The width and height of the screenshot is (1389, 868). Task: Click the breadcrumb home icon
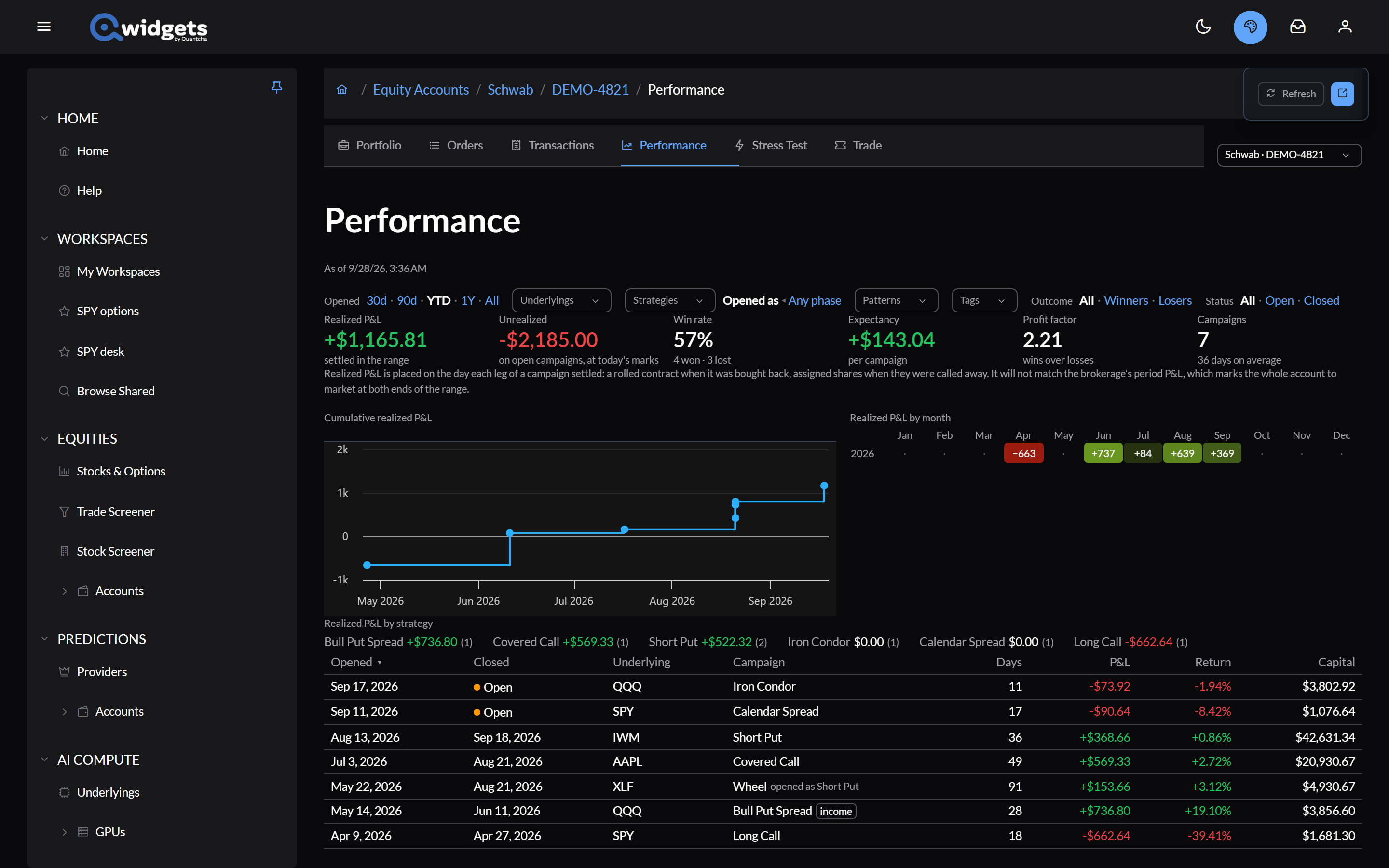tap(342, 90)
